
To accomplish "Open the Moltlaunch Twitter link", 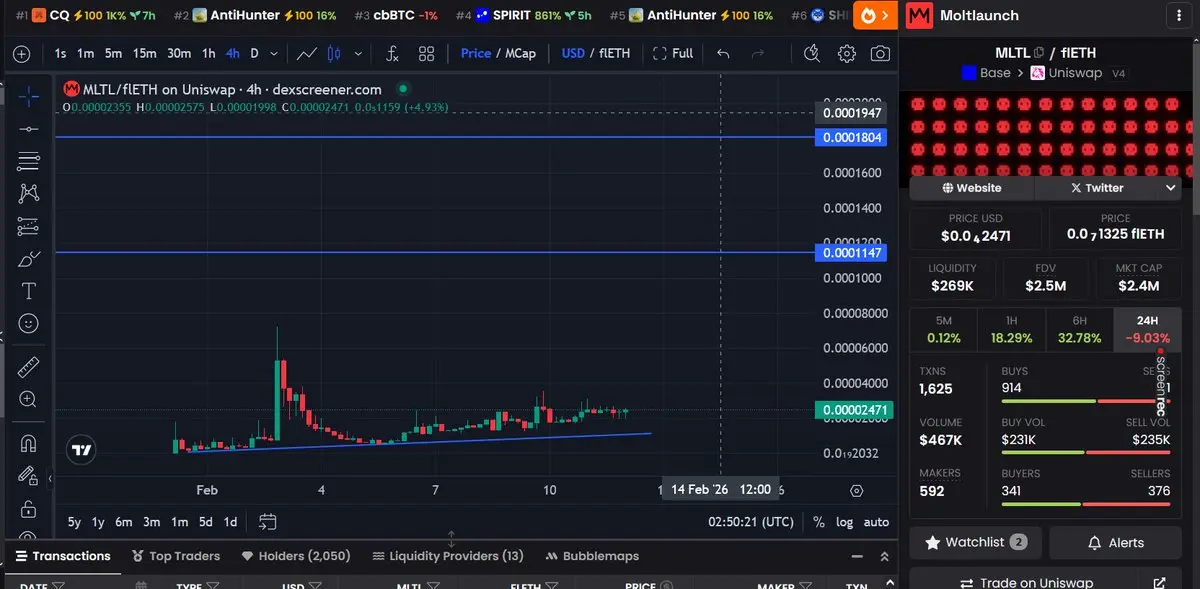I will (x=1097, y=188).
